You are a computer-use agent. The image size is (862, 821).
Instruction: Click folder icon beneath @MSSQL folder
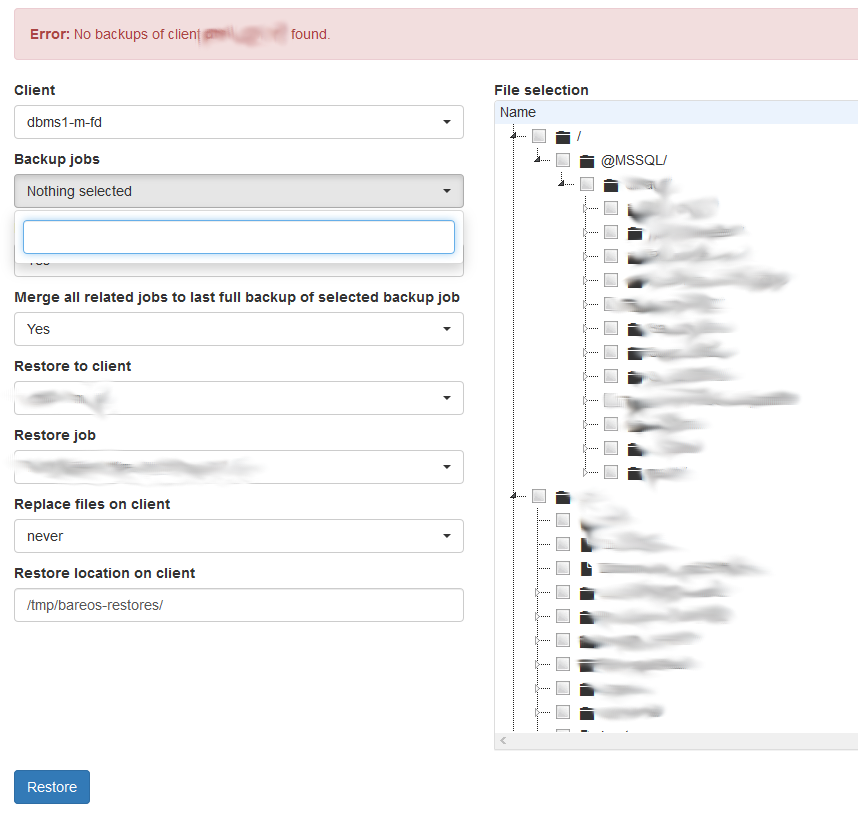point(611,185)
